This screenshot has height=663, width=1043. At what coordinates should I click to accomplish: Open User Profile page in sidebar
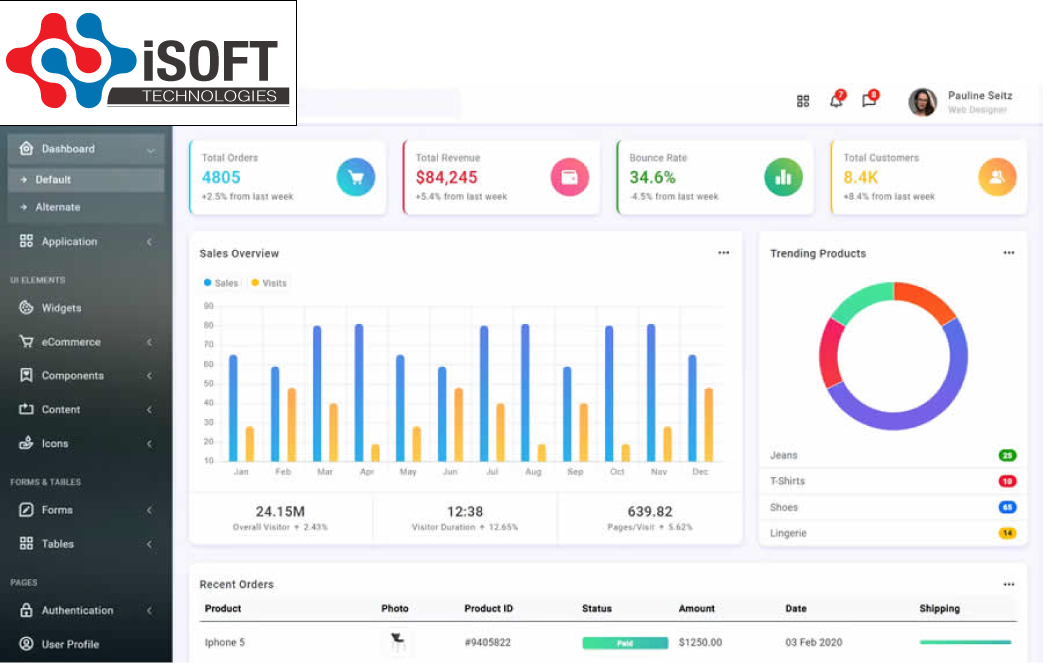pos(70,644)
